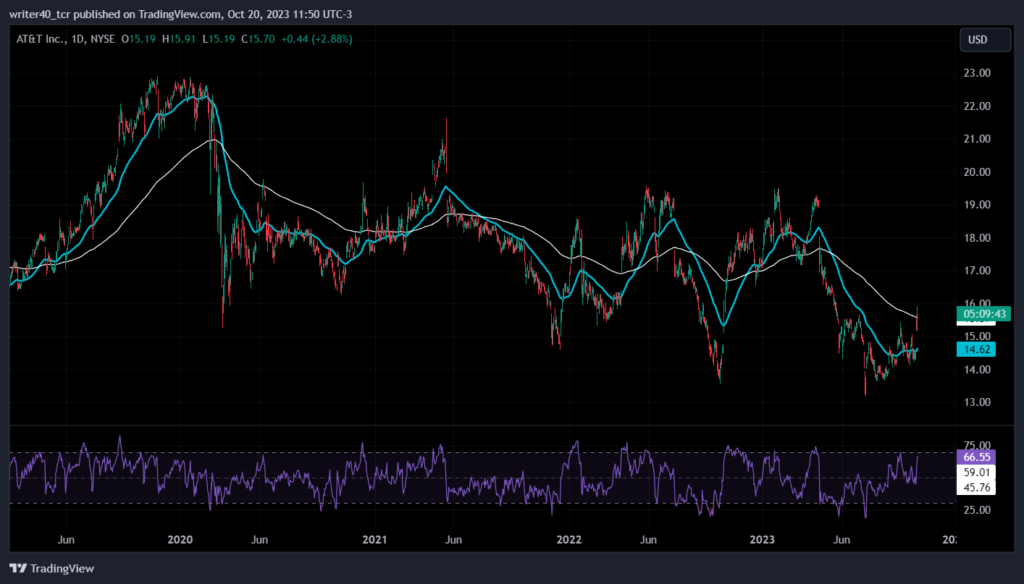1024x584 pixels.
Task: Select the high value H15.91
Action: [x=179, y=39]
